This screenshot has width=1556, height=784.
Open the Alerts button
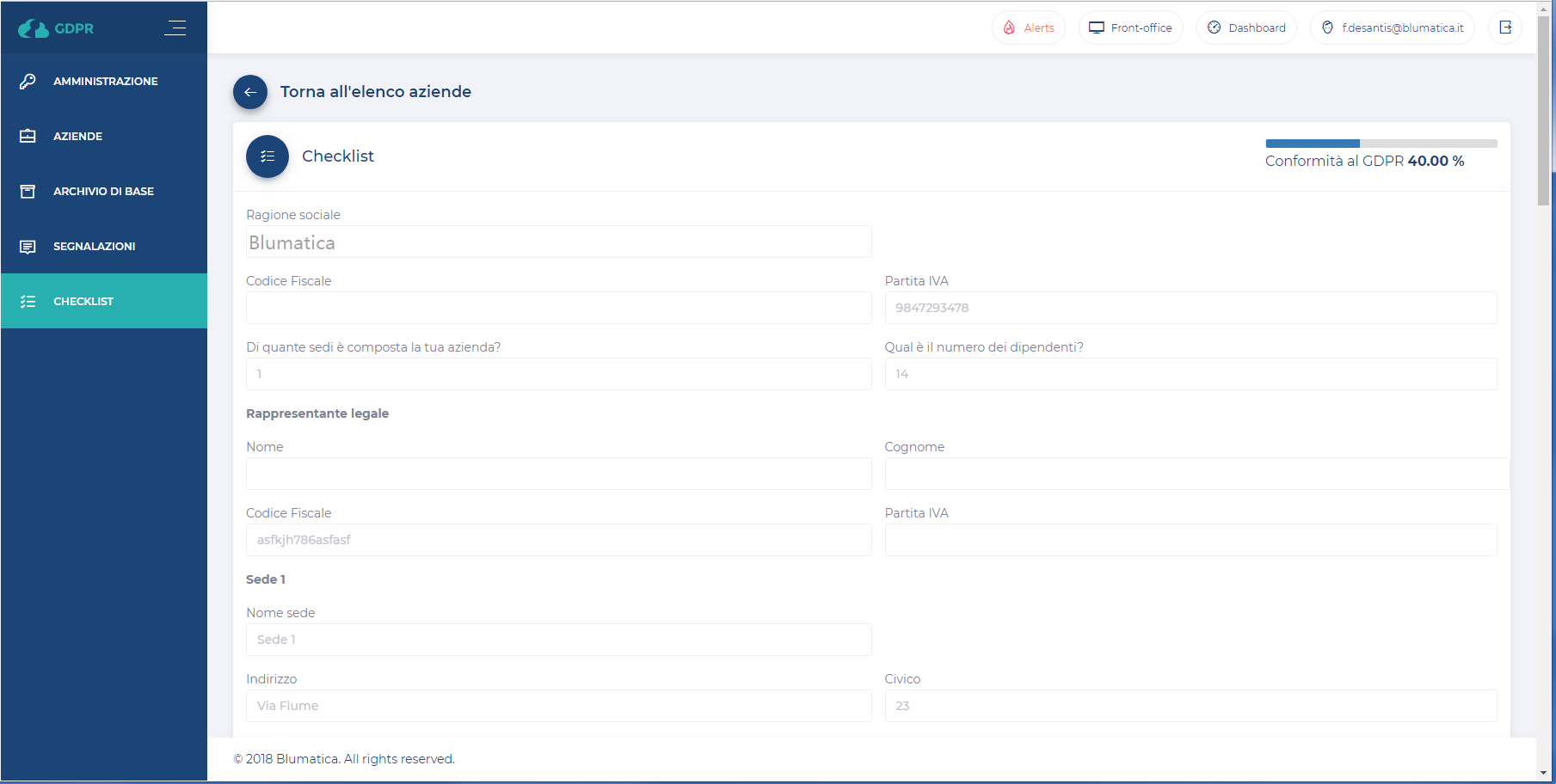point(1029,28)
